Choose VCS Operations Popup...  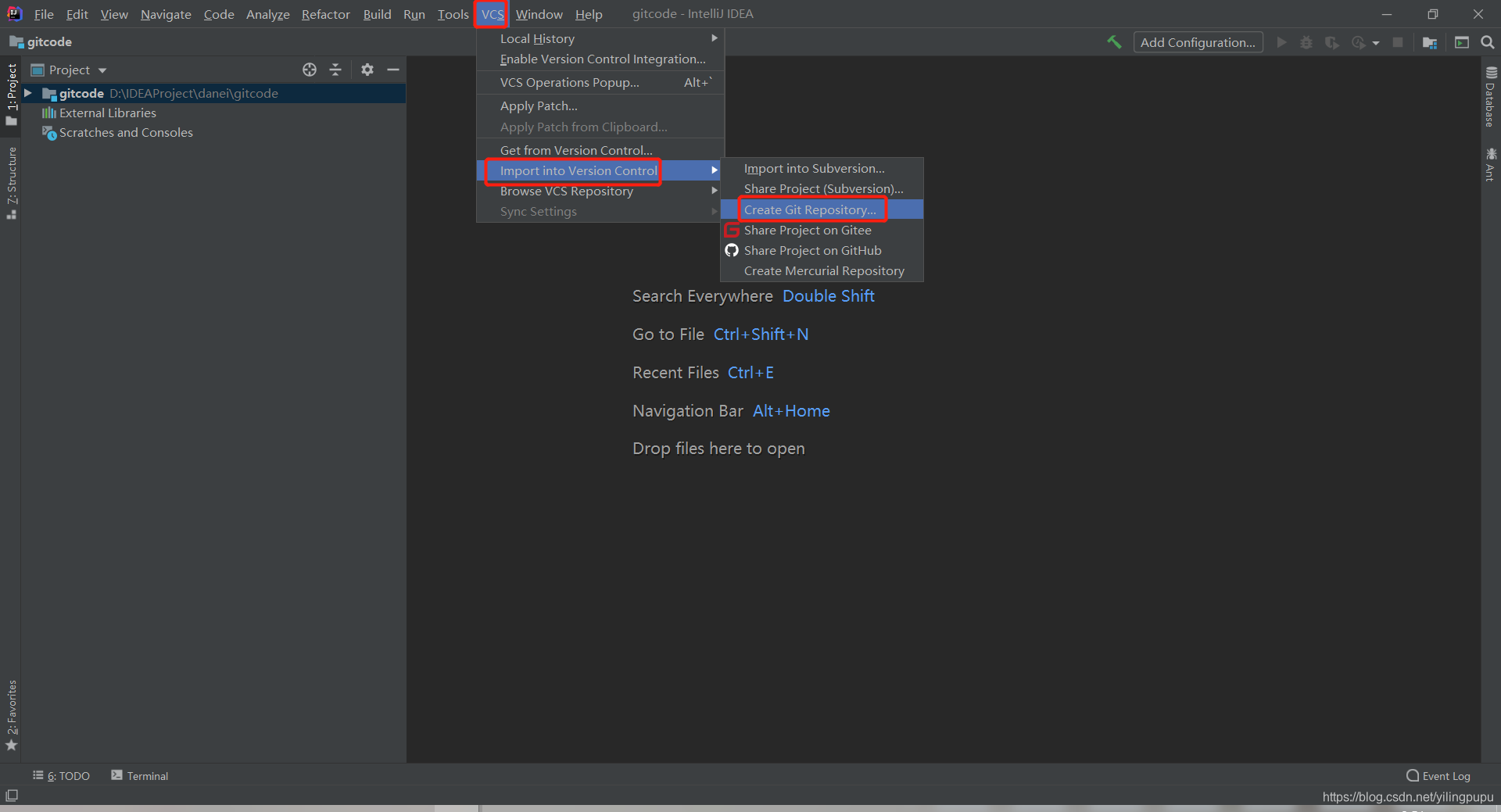coord(600,82)
